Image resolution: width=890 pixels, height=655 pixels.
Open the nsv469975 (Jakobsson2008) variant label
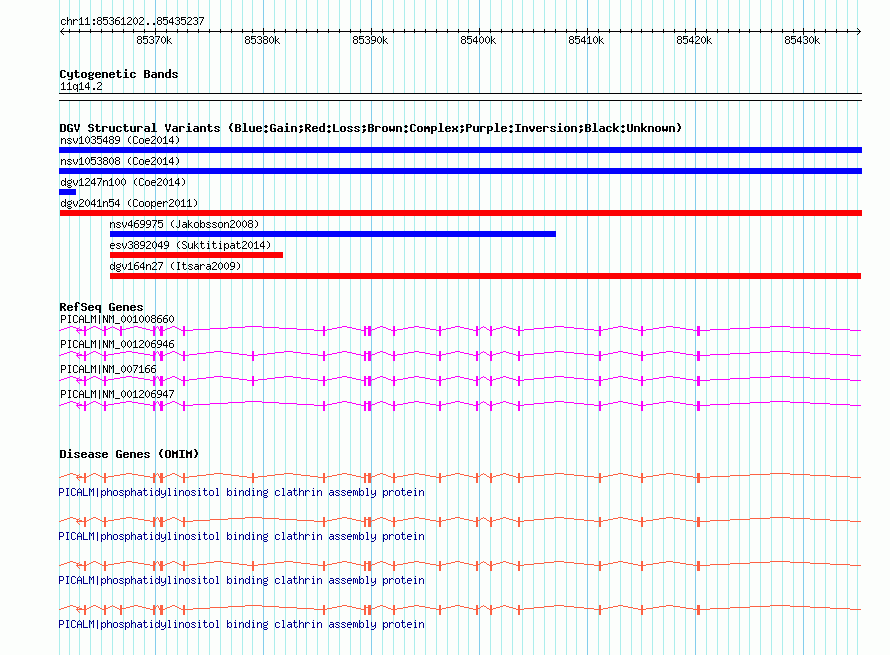(x=184, y=224)
